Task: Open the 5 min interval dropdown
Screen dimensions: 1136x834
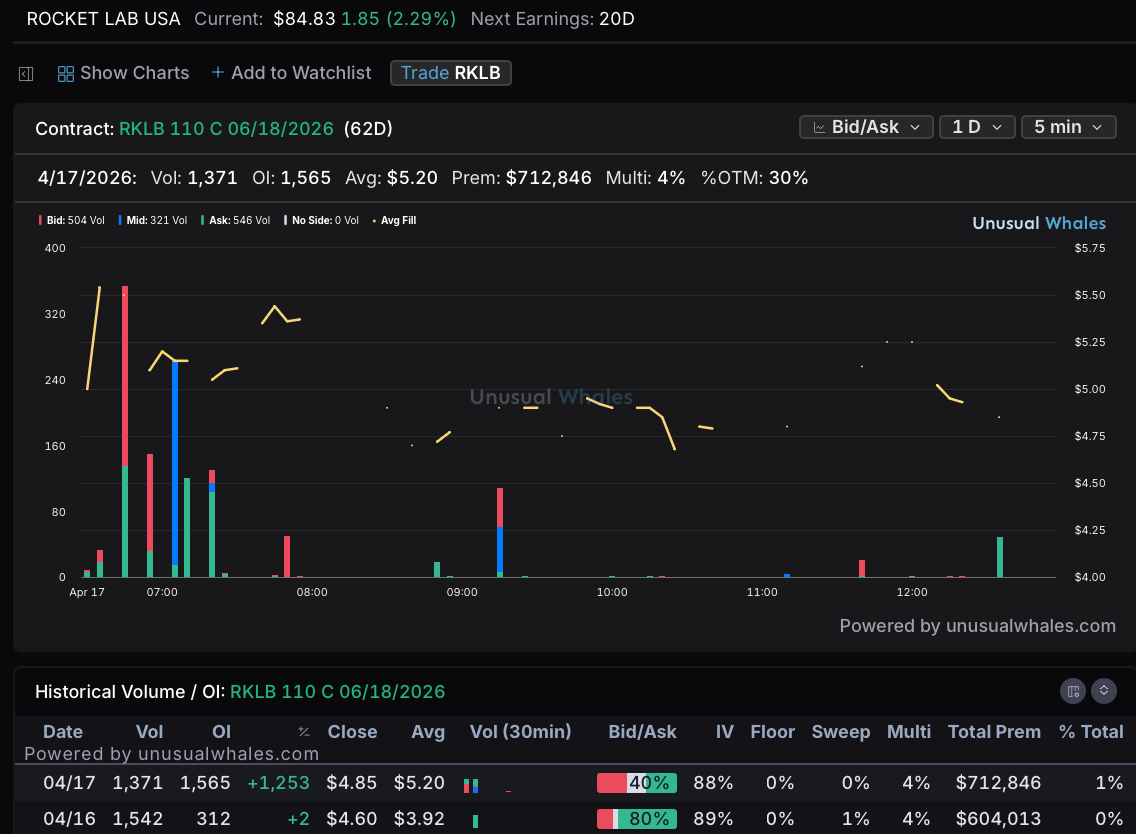Action: coord(1069,127)
